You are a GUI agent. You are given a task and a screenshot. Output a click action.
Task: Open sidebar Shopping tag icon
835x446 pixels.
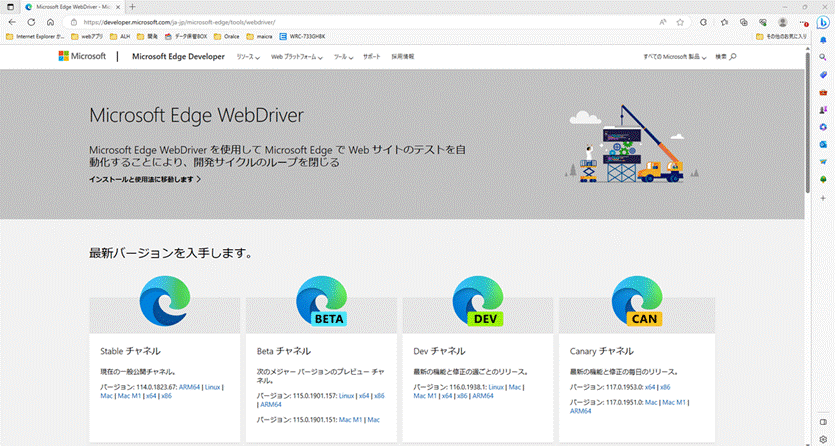click(823, 75)
